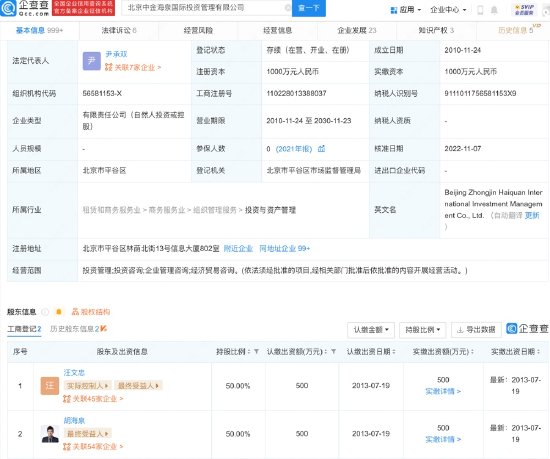Switch to 知识产权 tab
The width and height of the screenshot is (550, 459).
pyautogui.click(x=436, y=31)
